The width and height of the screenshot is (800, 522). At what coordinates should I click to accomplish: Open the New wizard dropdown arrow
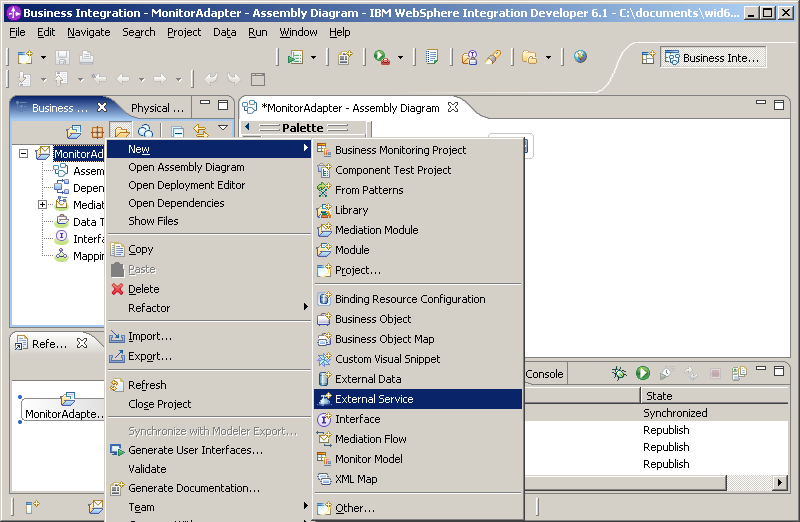(x=43, y=58)
